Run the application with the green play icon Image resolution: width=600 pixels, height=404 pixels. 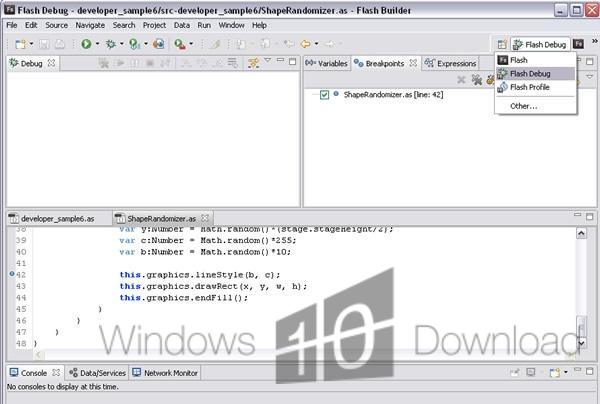[86, 44]
